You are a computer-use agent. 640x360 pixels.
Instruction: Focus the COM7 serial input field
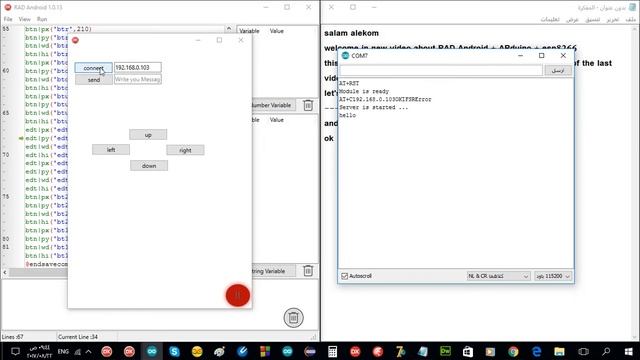(441, 70)
